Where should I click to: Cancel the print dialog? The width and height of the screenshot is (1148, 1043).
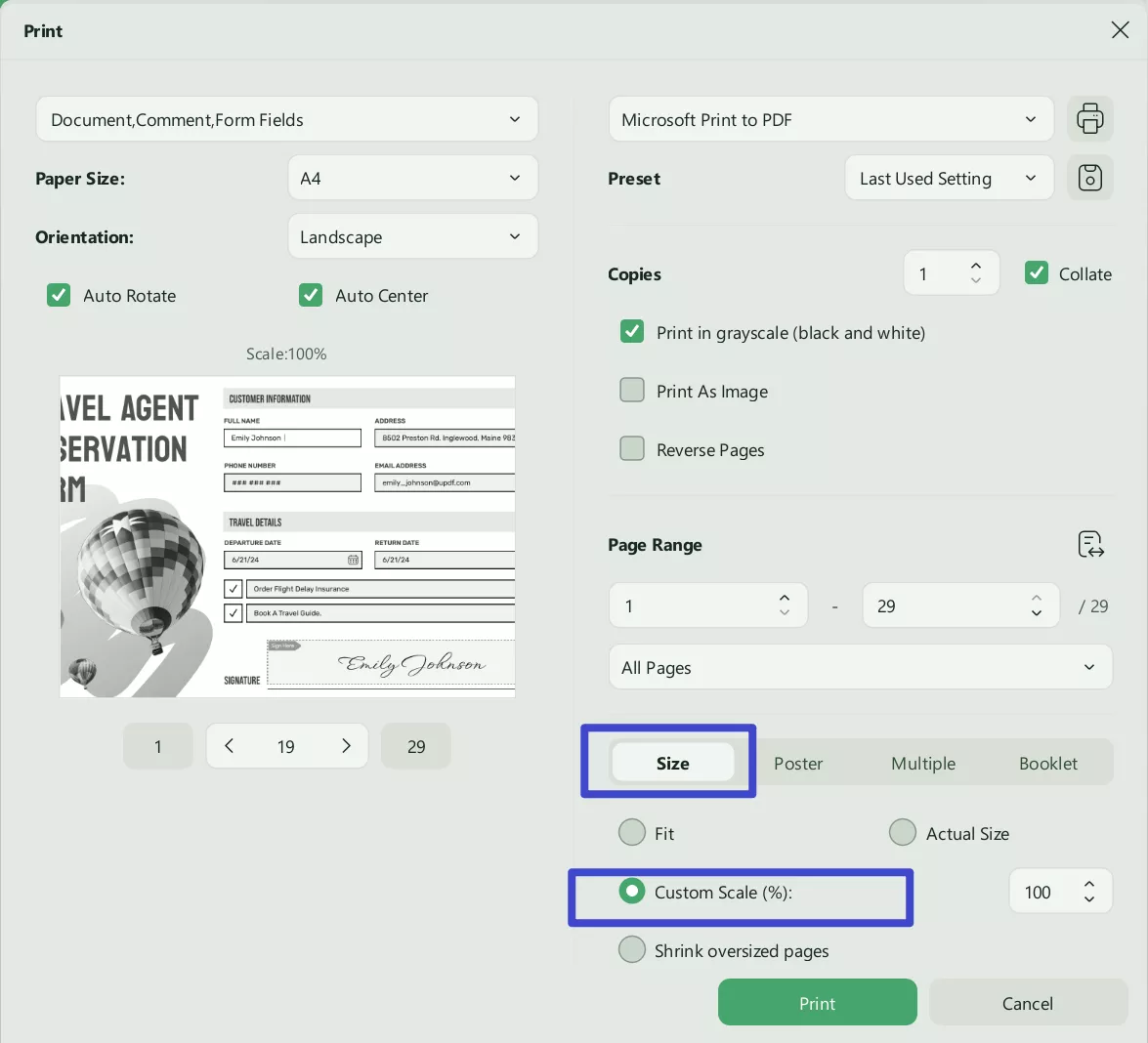(x=1027, y=1002)
